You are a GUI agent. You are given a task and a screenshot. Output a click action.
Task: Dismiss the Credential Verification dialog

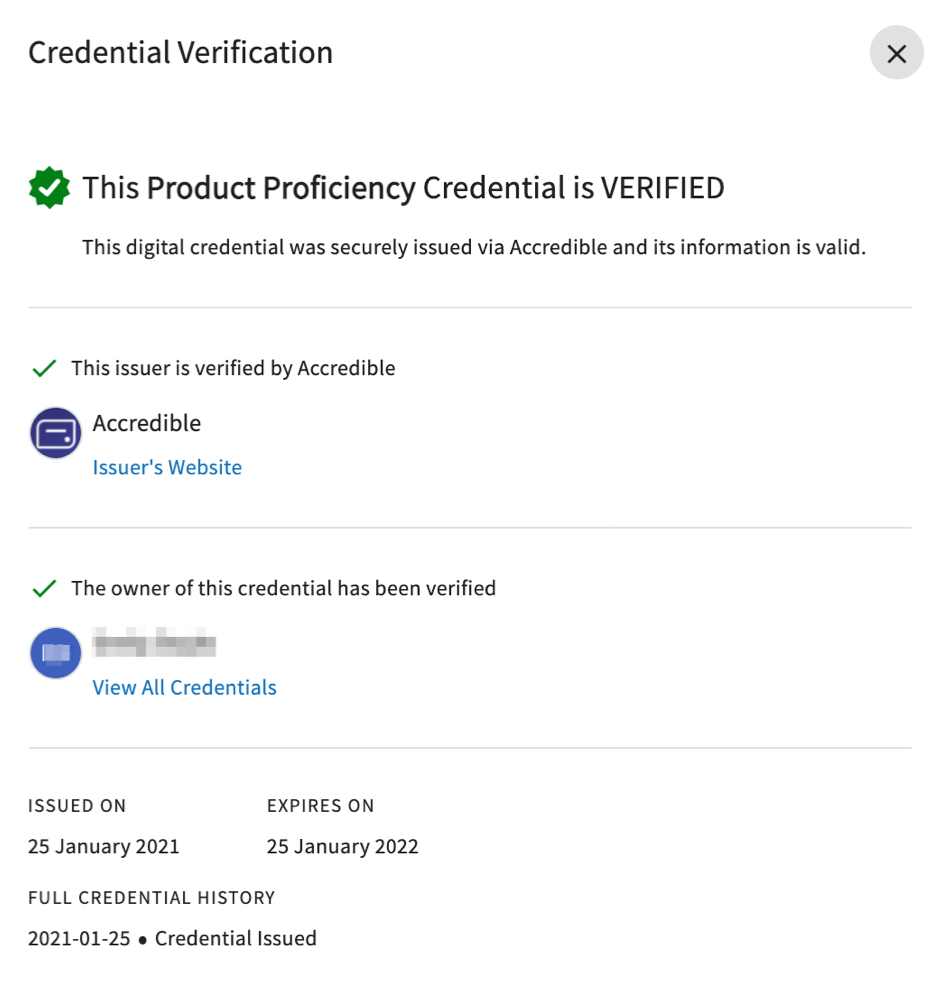click(x=896, y=53)
